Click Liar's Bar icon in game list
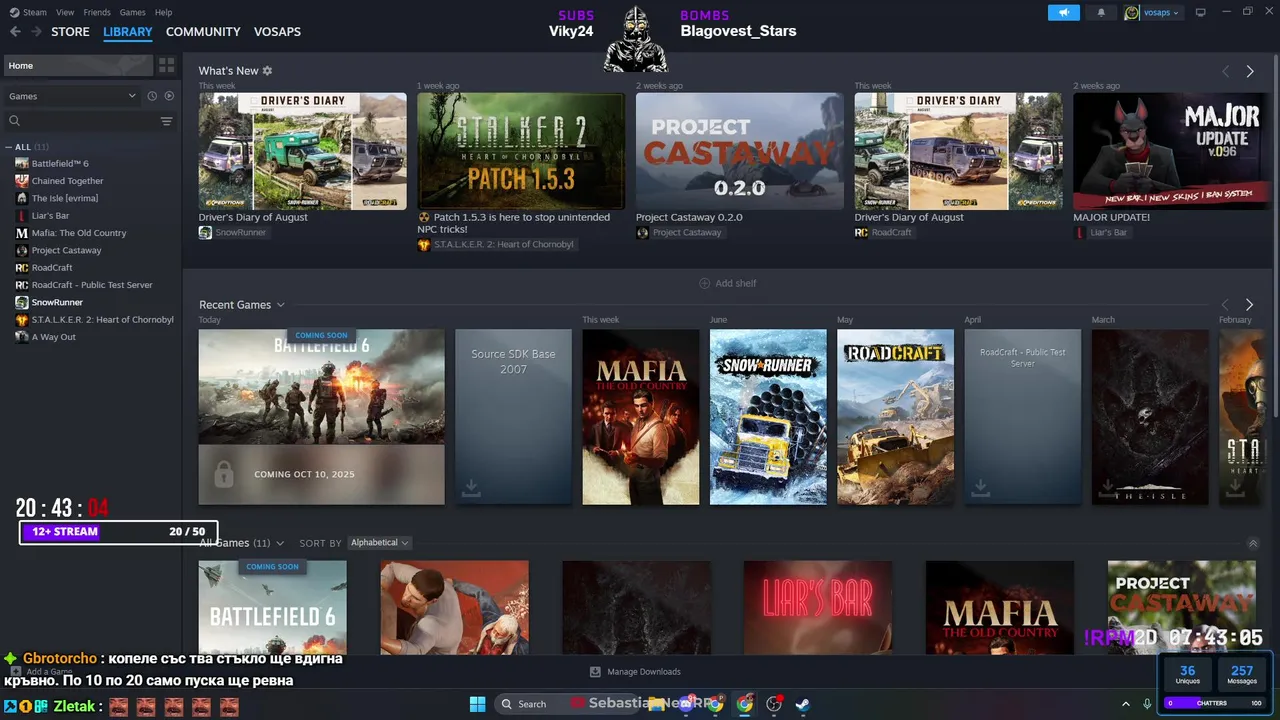 click(22, 215)
